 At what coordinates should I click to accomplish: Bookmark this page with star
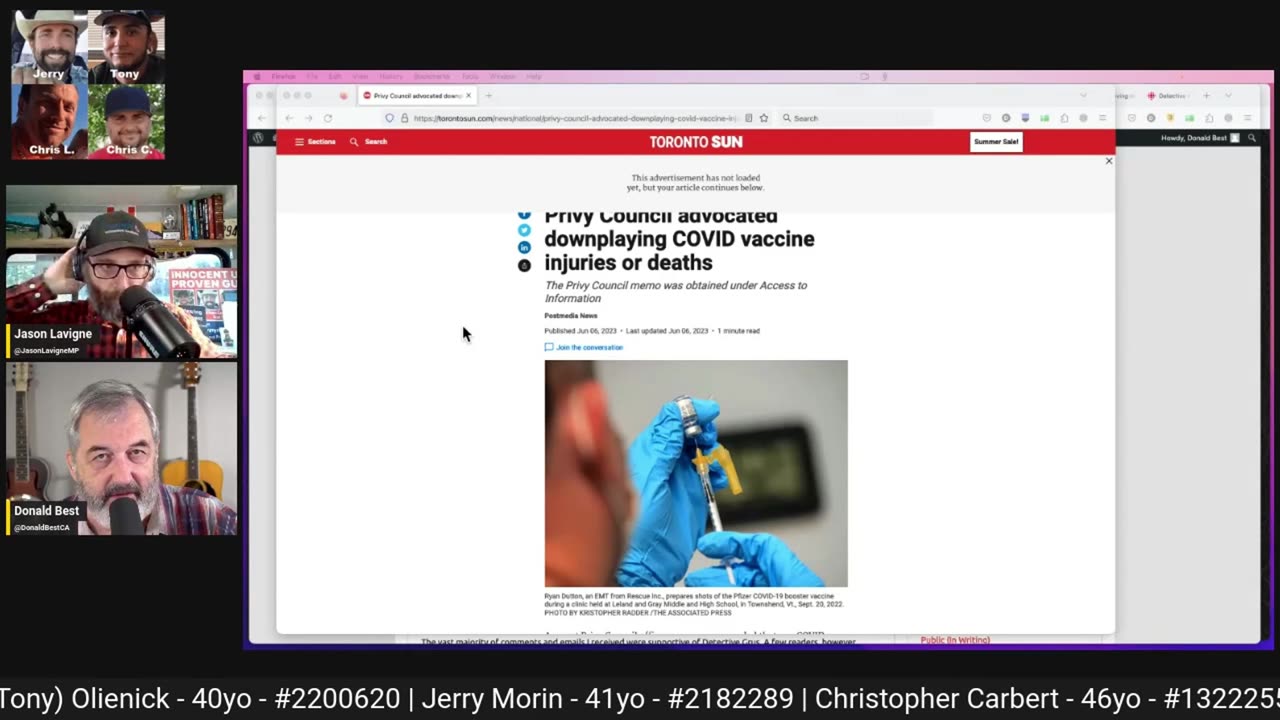[x=764, y=118]
